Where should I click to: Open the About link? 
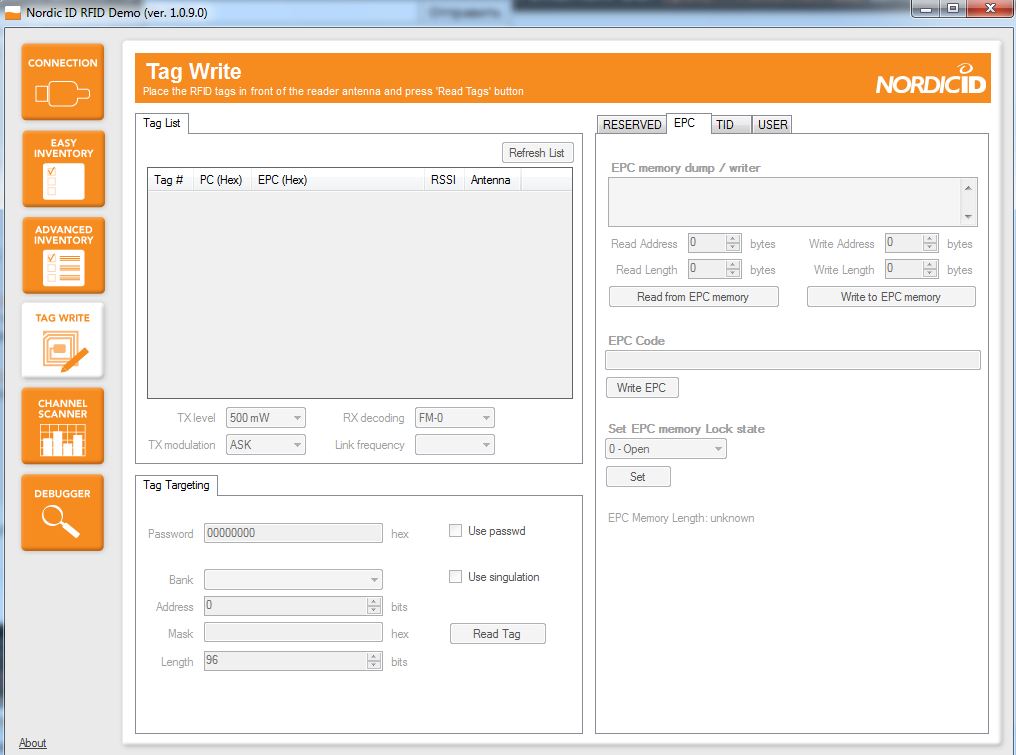pyautogui.click(x=32, y=743)
